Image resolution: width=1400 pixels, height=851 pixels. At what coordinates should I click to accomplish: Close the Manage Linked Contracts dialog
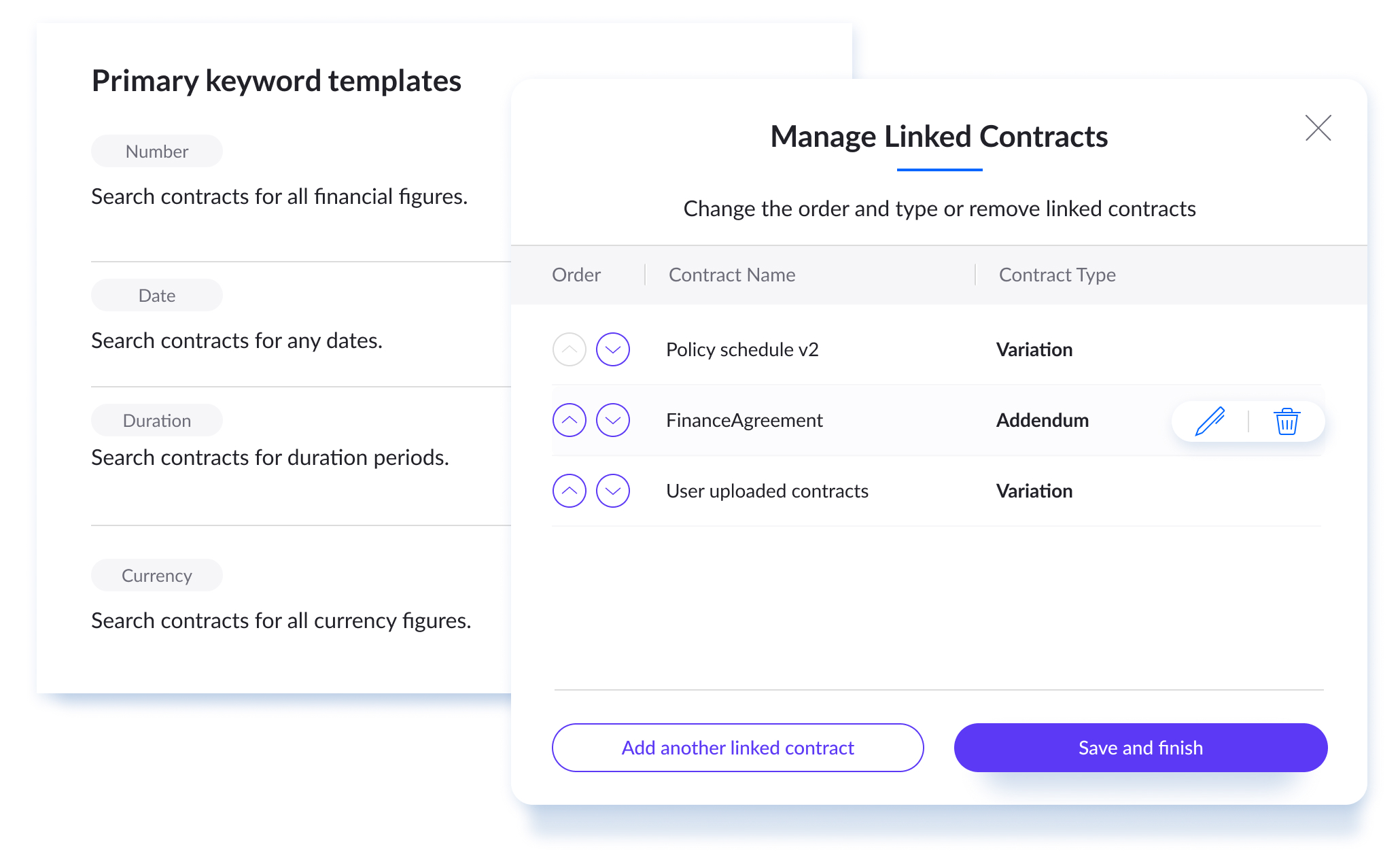pyautogui.click(x=1318, y=128)
